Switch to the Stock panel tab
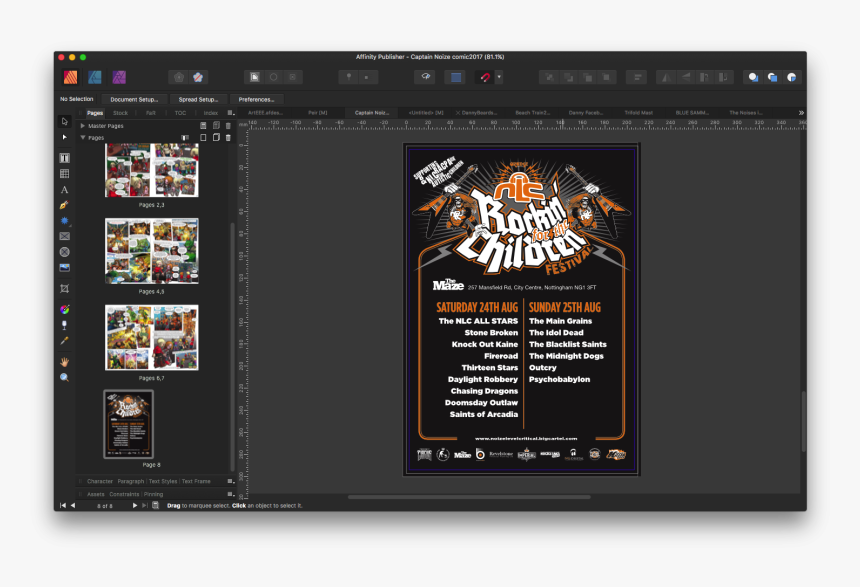 [x=120, y=113]
